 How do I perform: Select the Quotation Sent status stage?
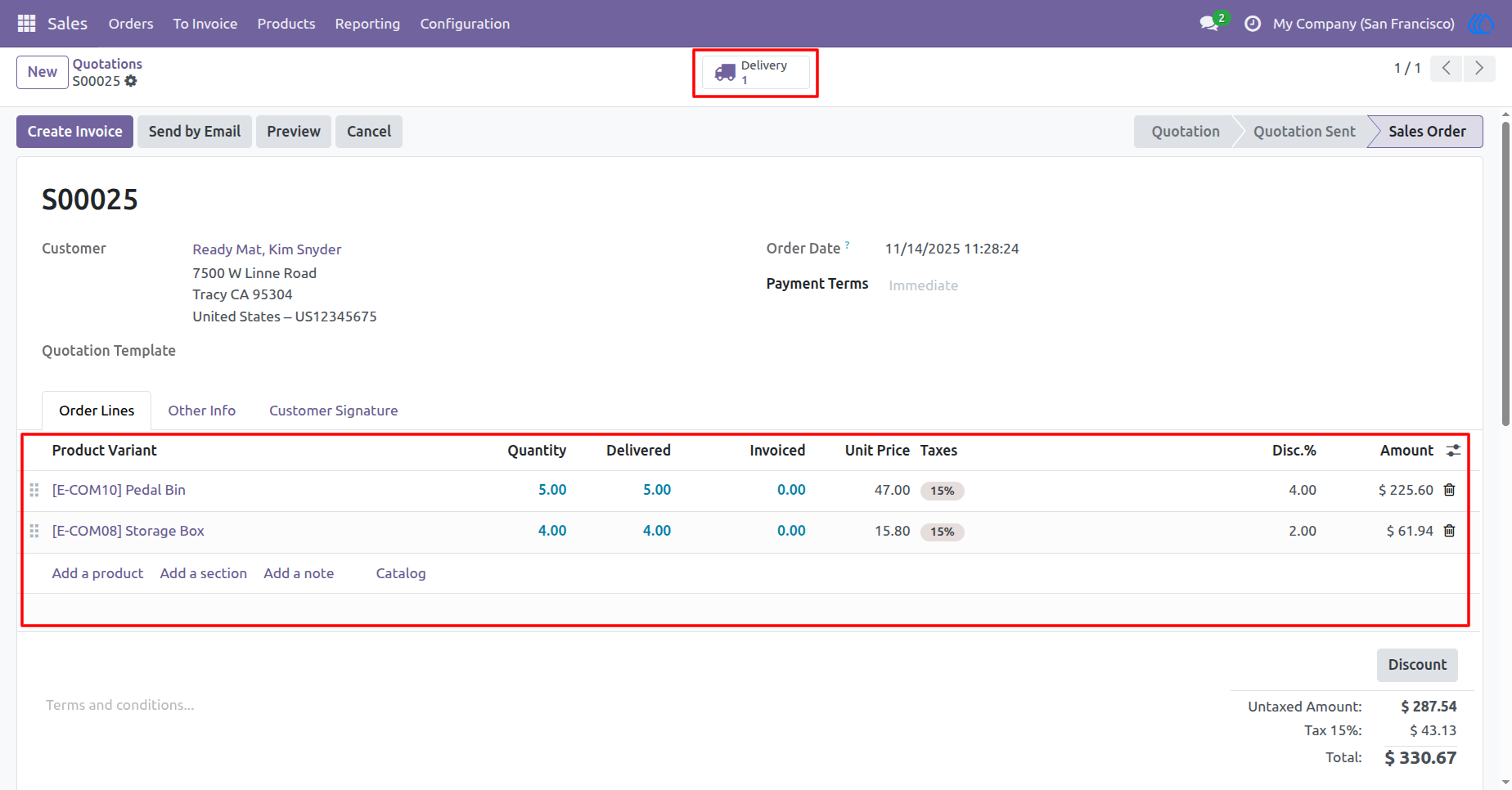click(1304, 132)
